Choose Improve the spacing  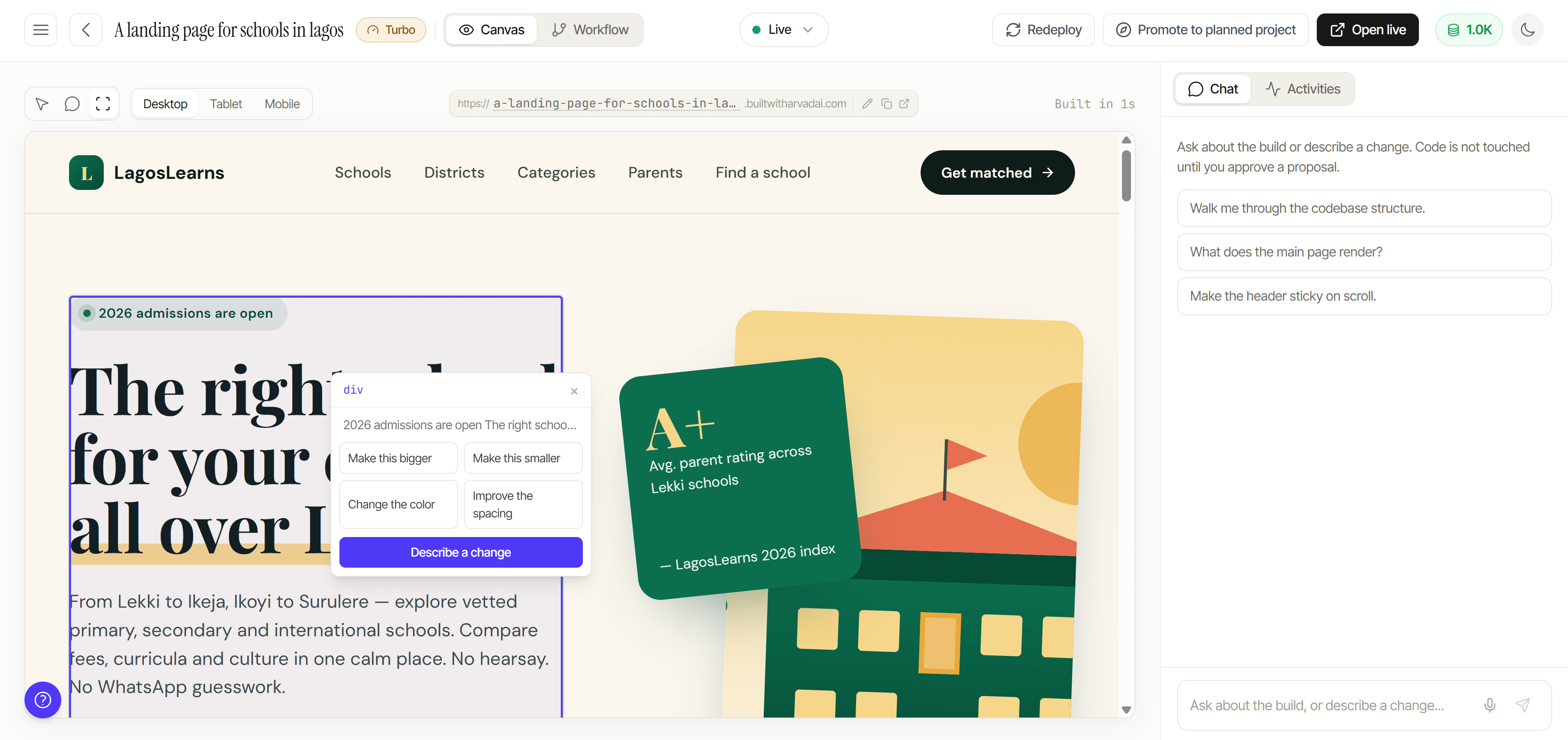click(x=523, y=504)
